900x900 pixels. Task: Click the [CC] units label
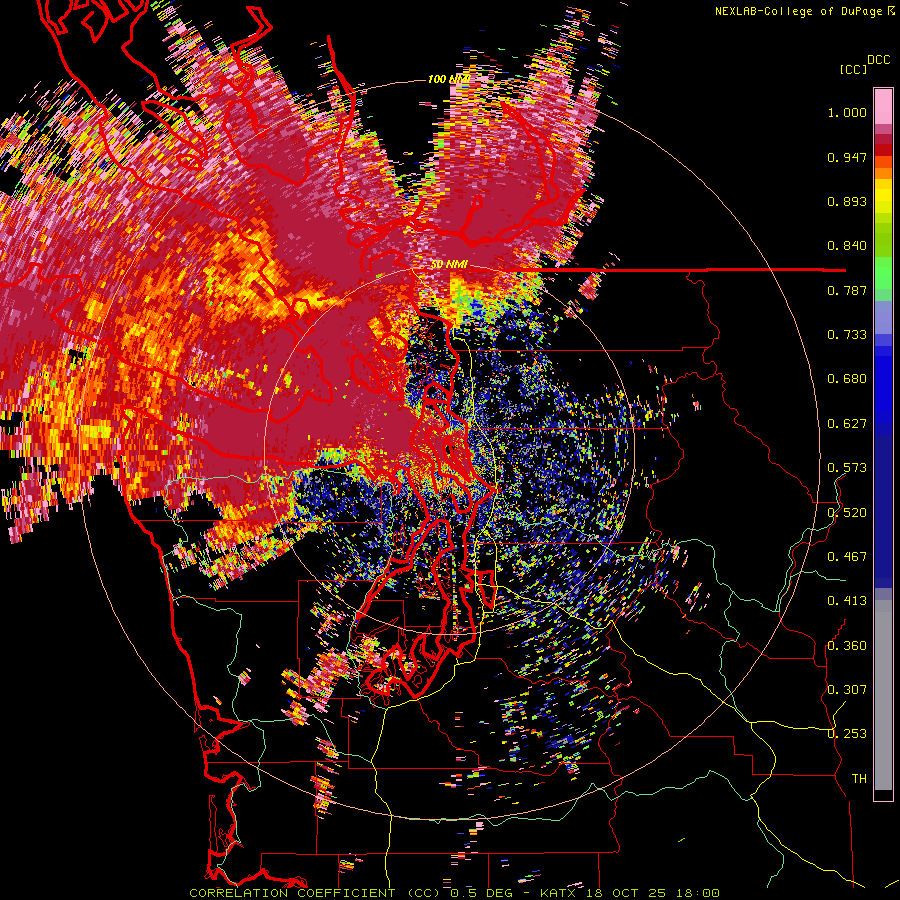pyautogui.click(x=853, y=69)
